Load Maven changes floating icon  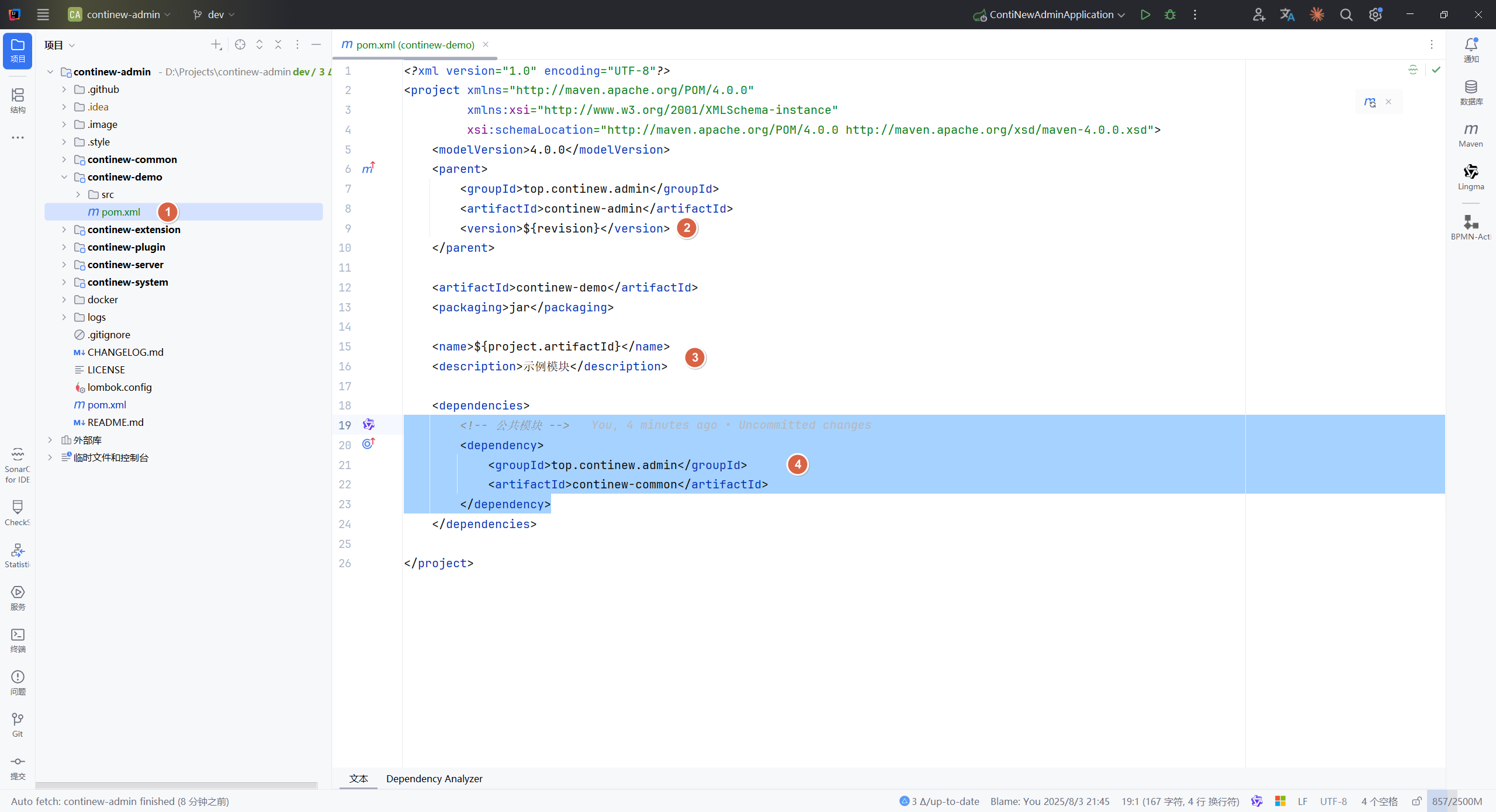1370,102
